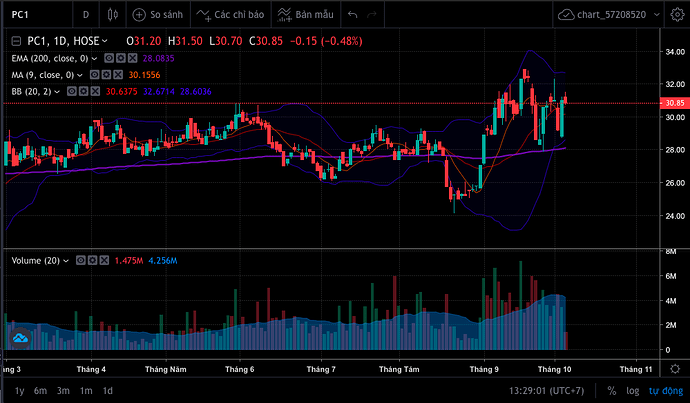Open the candlestick chart style selector
Viewport: 690px width, 403px height.
[x=114, y=15]
